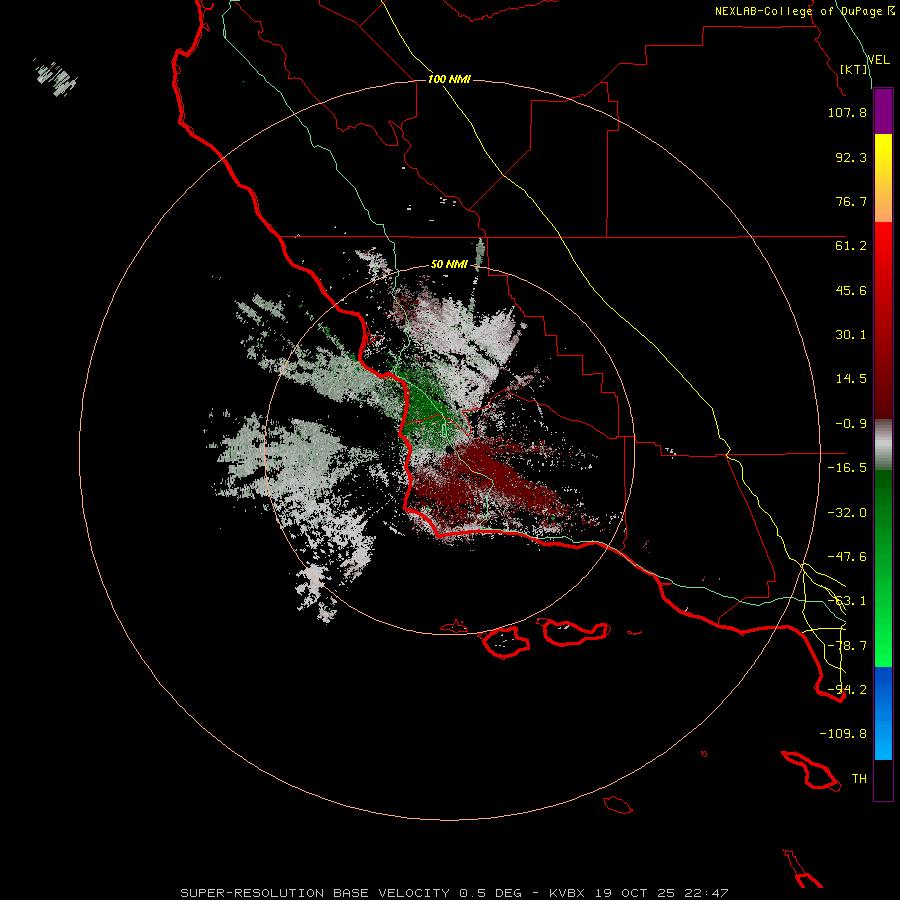Viewport: 900px width, 900px height.
Task: Click the 100 NMI range ring label
Action: (449, 79)
